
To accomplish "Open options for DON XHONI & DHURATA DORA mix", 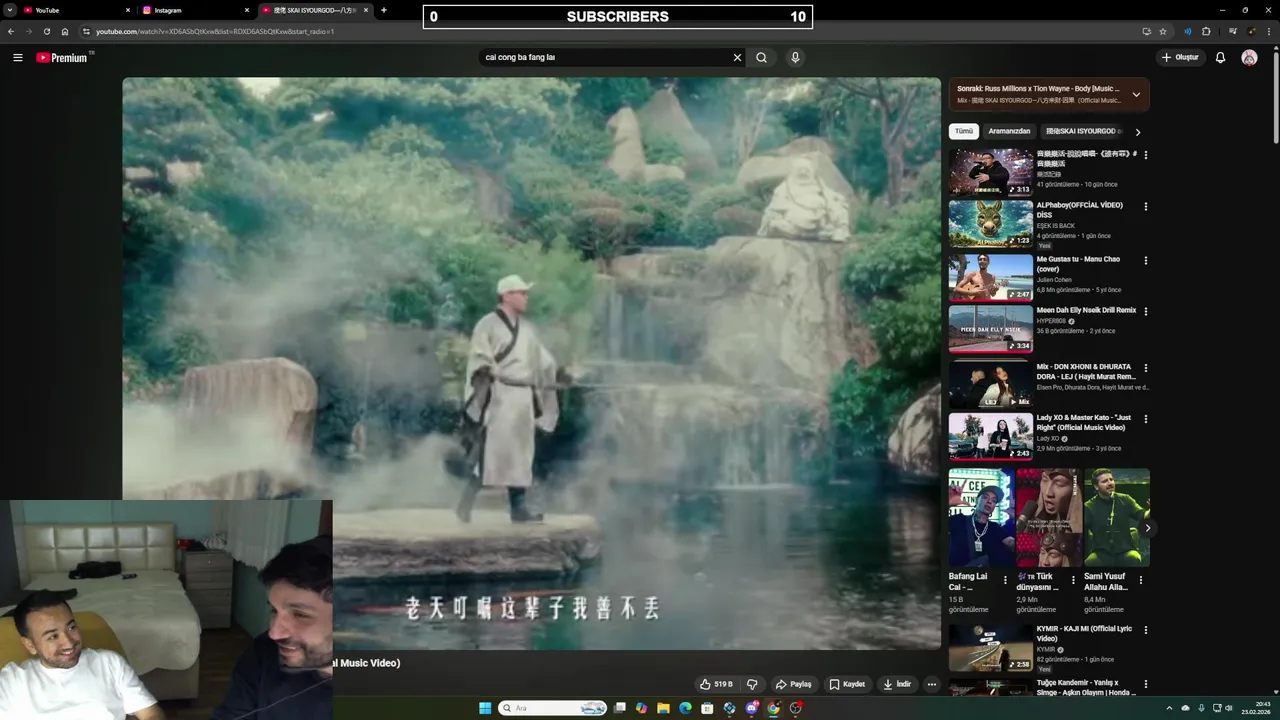I will tap(1146, 368).
